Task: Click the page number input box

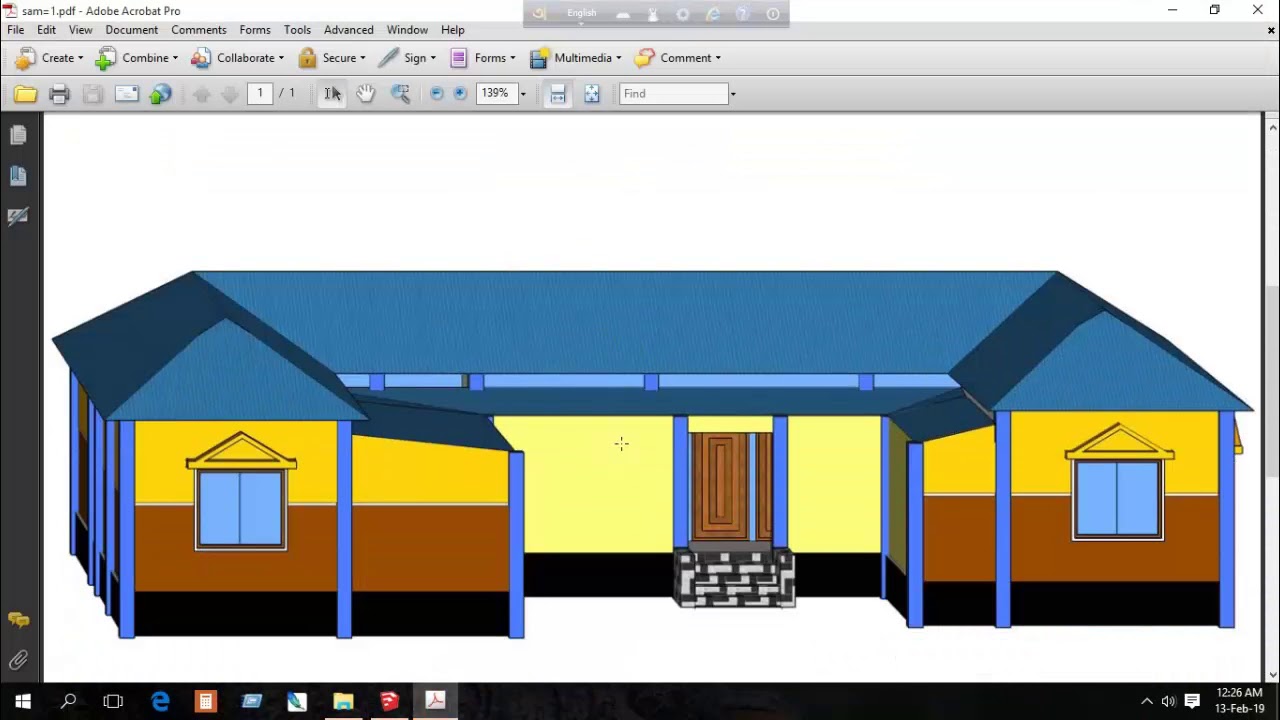Action: 260,93
